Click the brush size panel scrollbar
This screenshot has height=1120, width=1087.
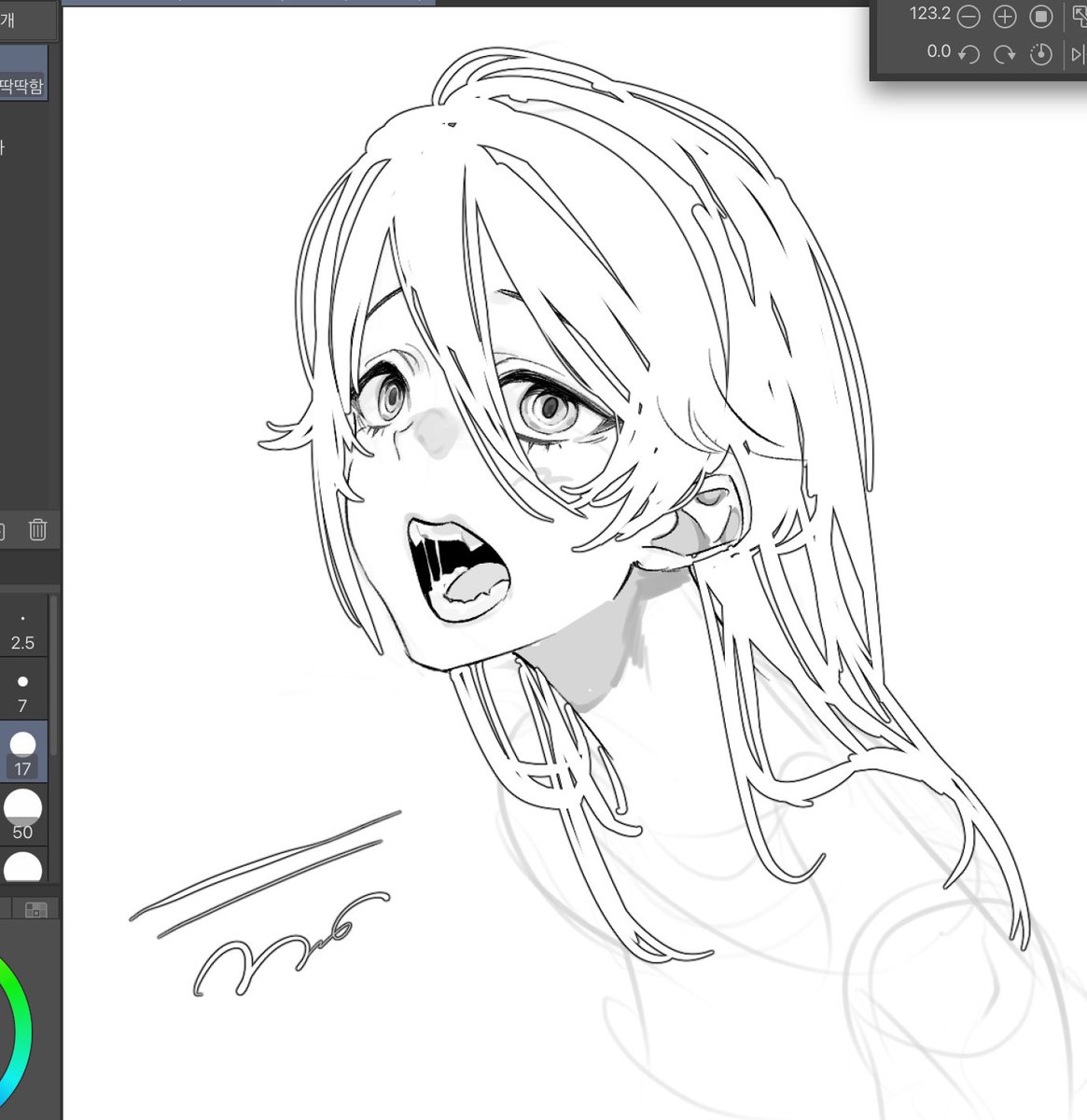tap(53, 674)
